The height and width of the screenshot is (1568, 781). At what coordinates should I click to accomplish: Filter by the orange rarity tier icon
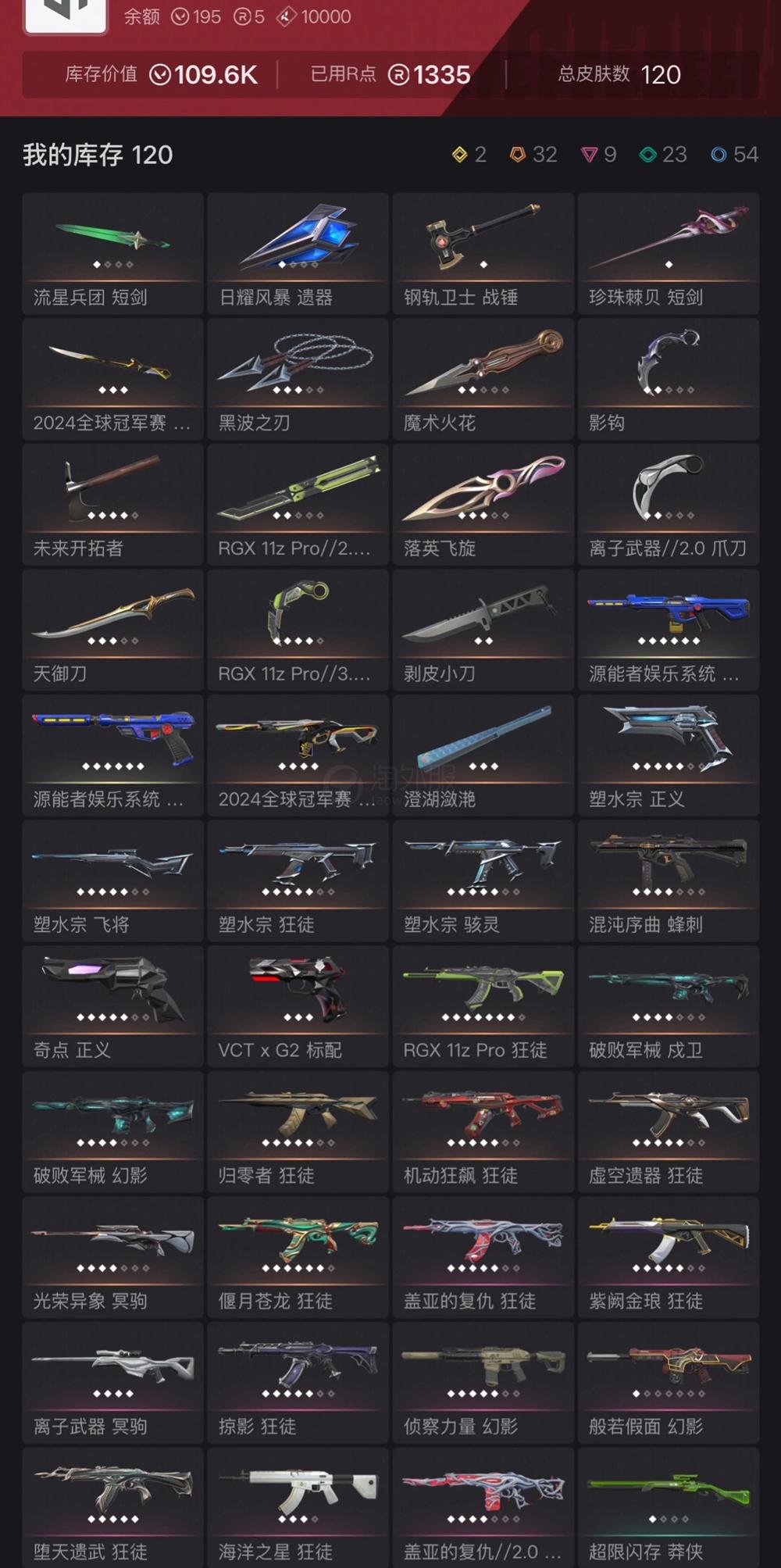click(x=517, y=155)
